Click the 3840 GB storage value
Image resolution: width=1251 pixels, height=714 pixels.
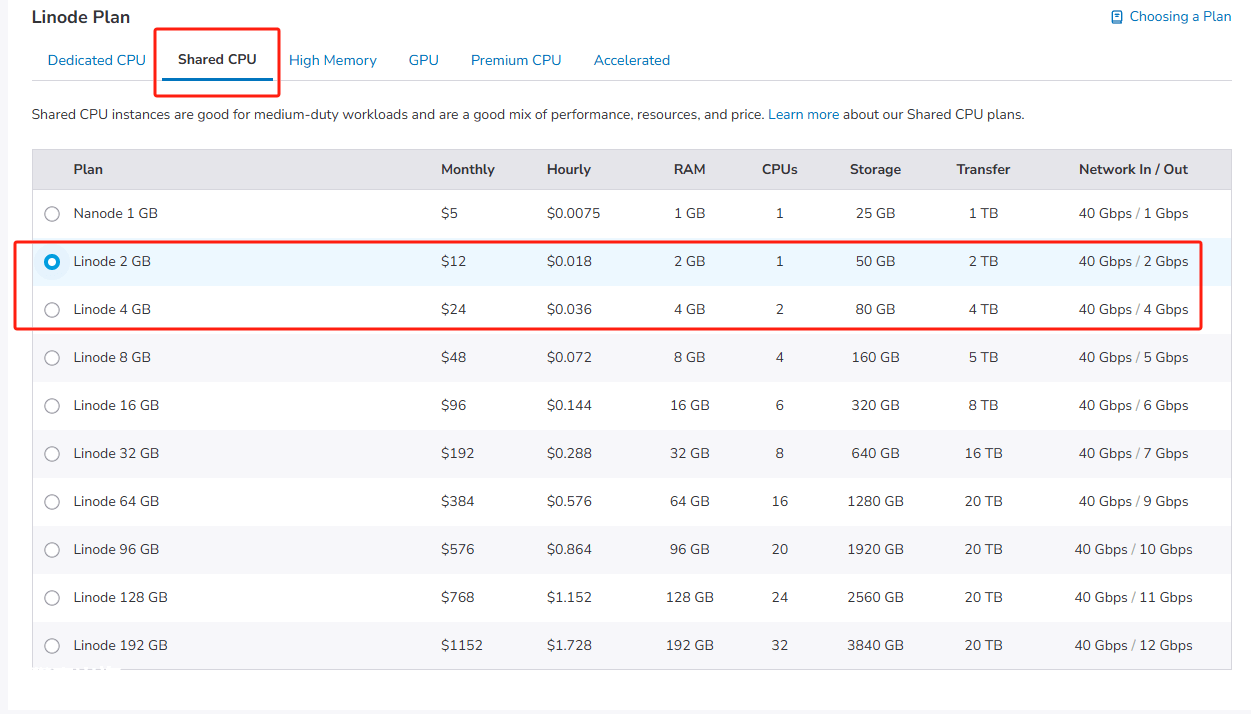875,645
